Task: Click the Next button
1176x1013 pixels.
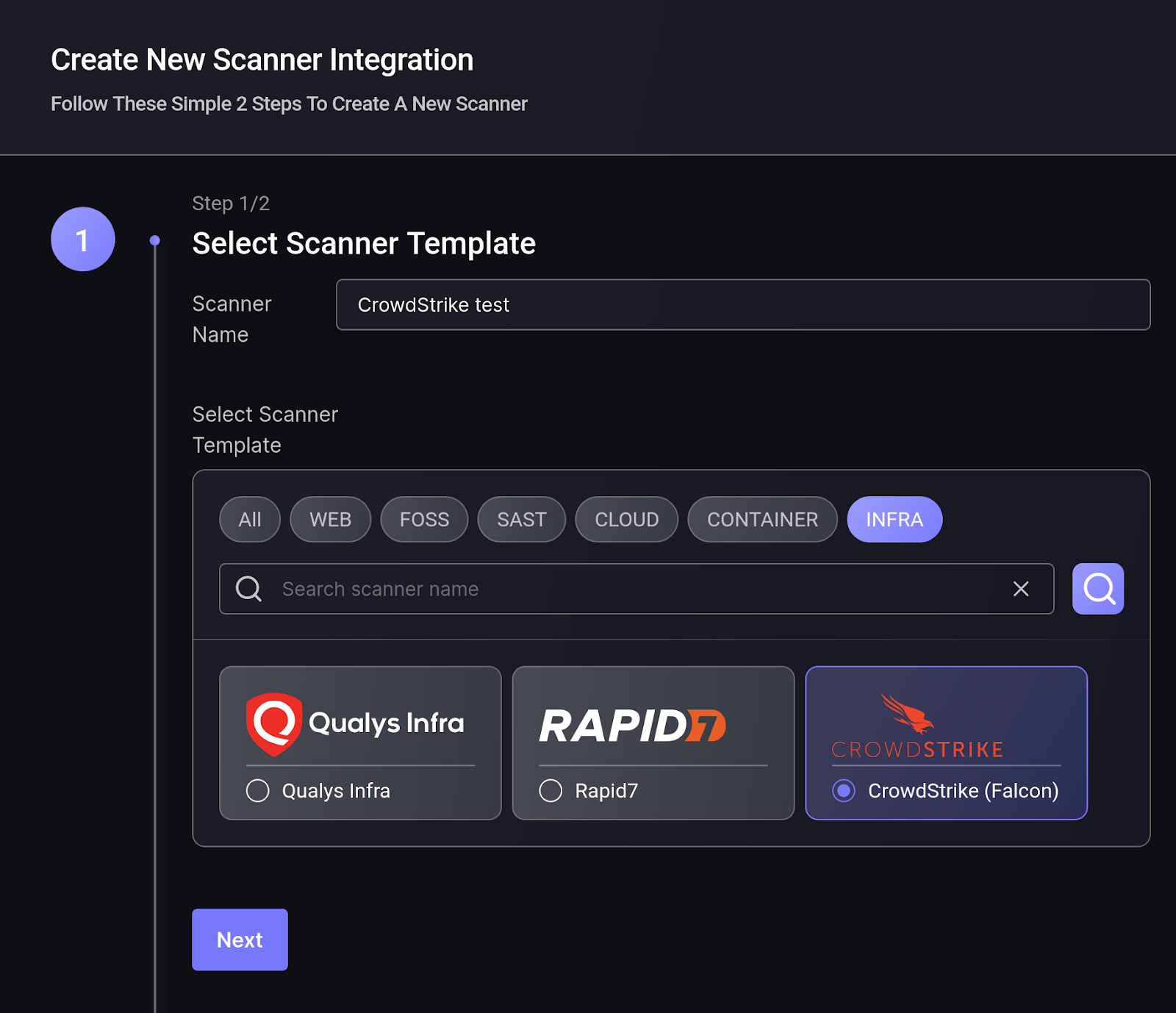Action: pyautogui.click(x=240, y=939)
